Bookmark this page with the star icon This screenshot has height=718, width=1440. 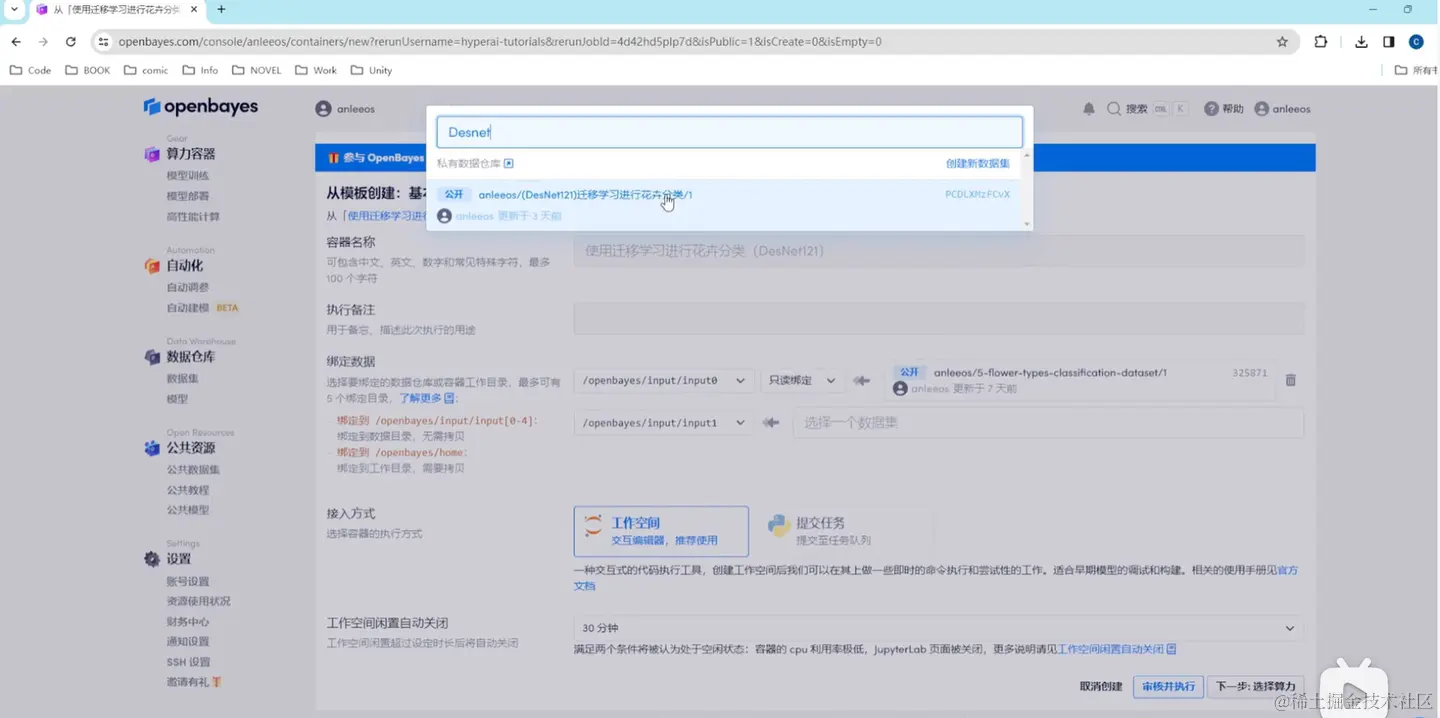[1282, 42]
